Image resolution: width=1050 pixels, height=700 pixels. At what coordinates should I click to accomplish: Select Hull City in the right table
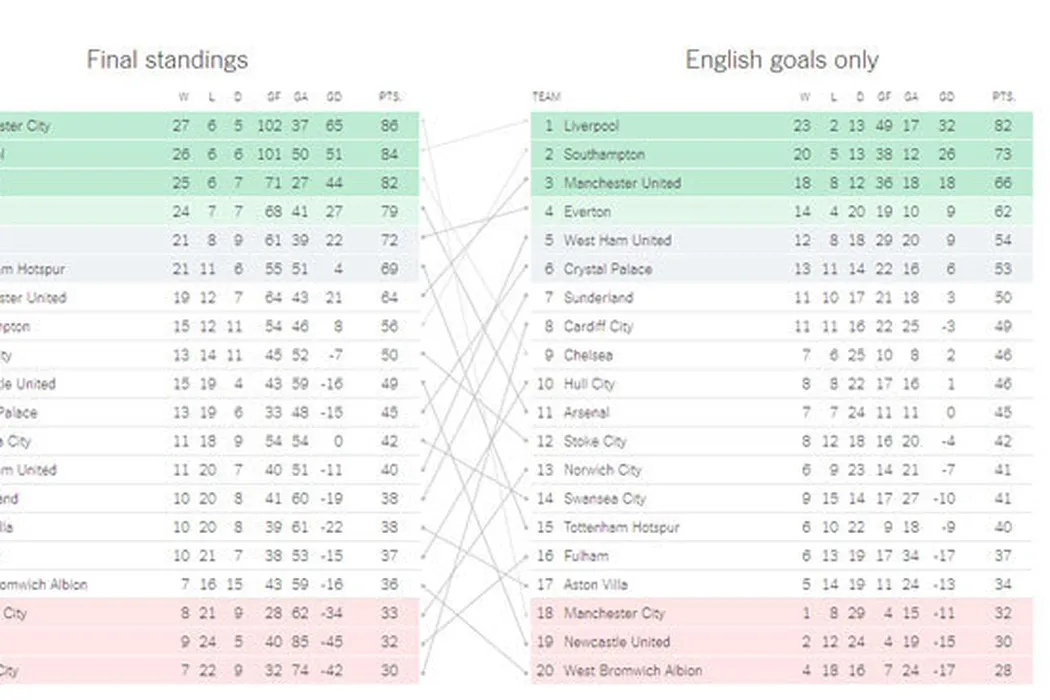(589, 384)
